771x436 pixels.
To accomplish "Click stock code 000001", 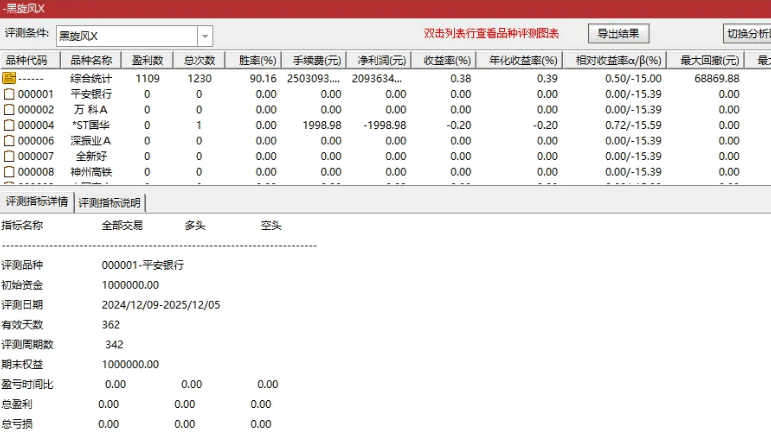I will click(x=36, y=94).
